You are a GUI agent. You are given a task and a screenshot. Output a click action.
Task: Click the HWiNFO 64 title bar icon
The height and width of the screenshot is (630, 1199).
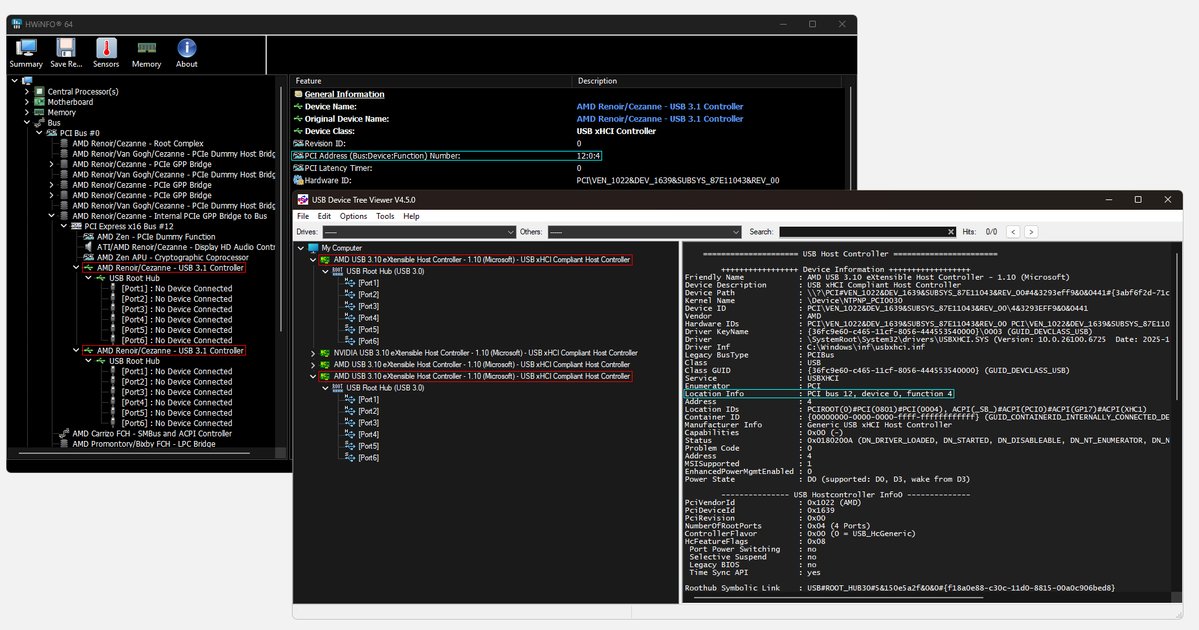point(17,24)
